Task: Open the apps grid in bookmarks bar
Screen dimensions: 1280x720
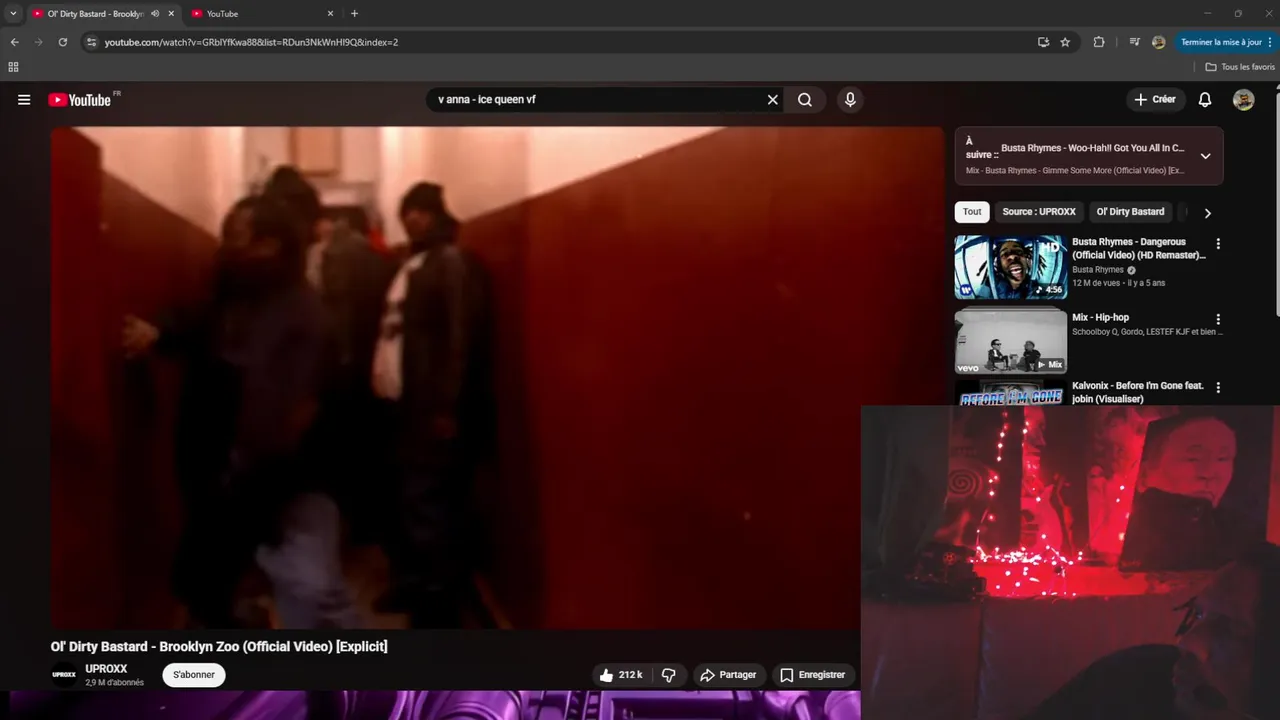Action: point(13,67)
